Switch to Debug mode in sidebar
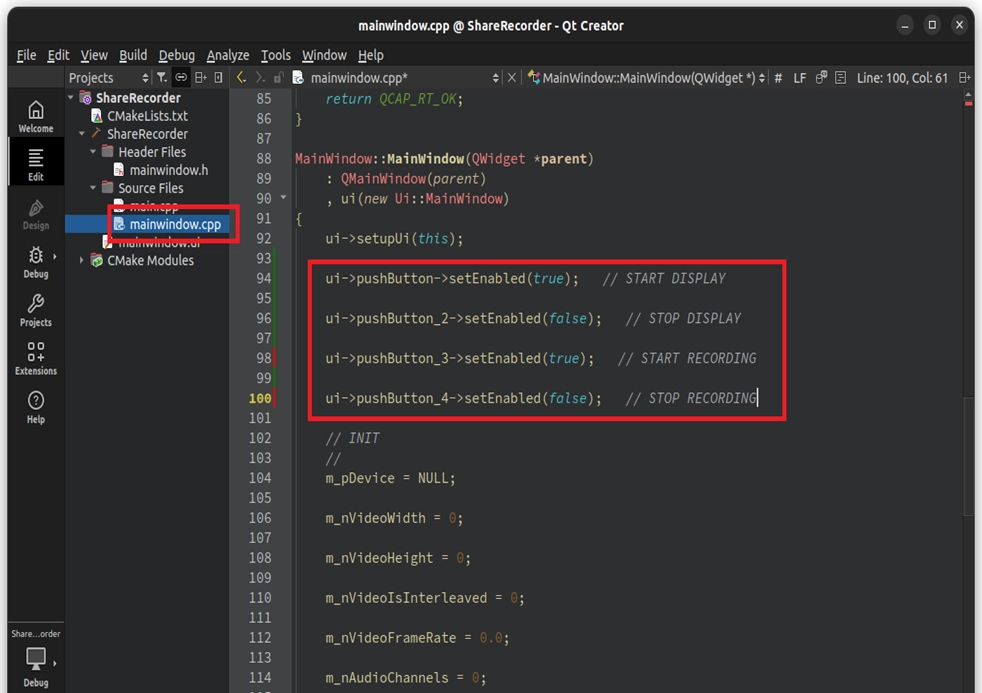This screenshot has height=693, width=982. [36, 262]
